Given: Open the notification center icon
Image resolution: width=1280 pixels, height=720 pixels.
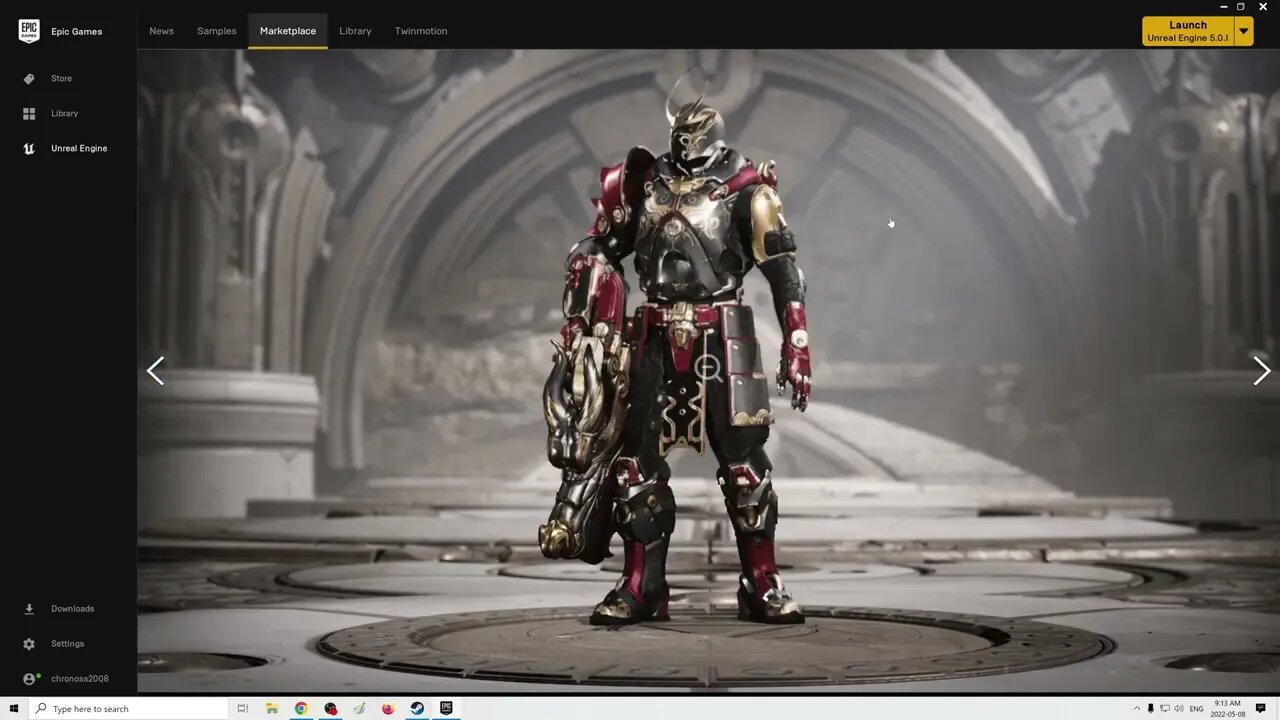Looking at the screenshot, I should tap(1261, 708).
